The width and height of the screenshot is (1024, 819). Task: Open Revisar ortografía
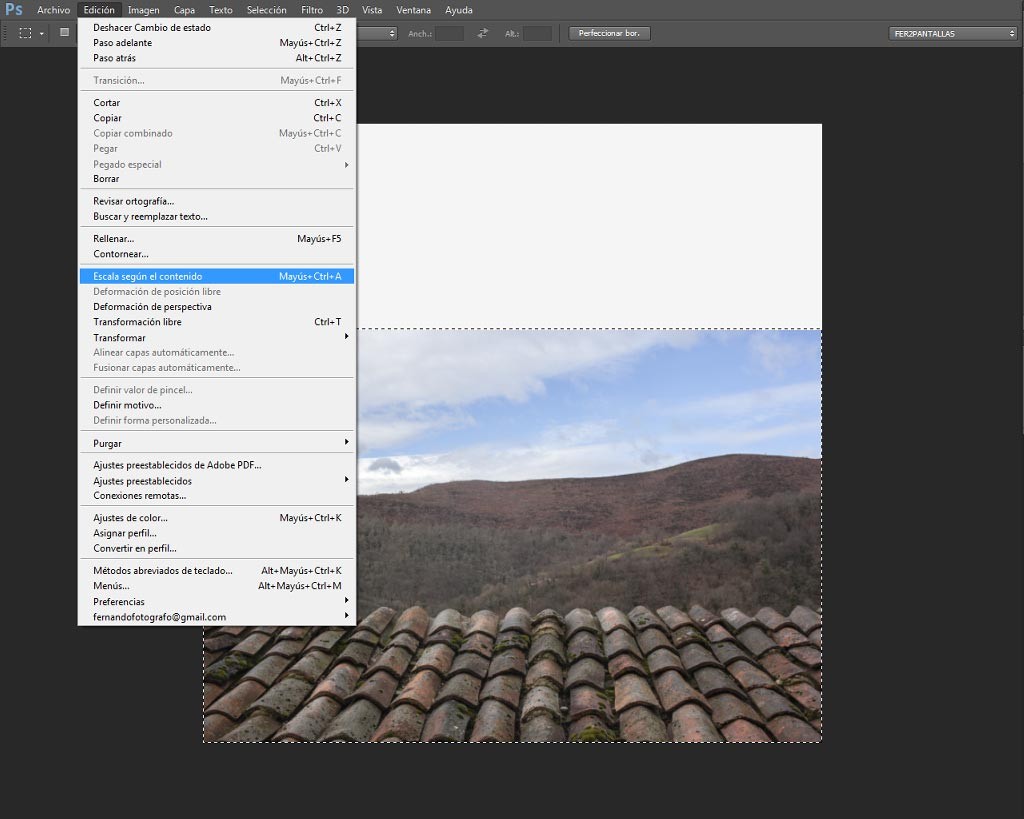217,201
